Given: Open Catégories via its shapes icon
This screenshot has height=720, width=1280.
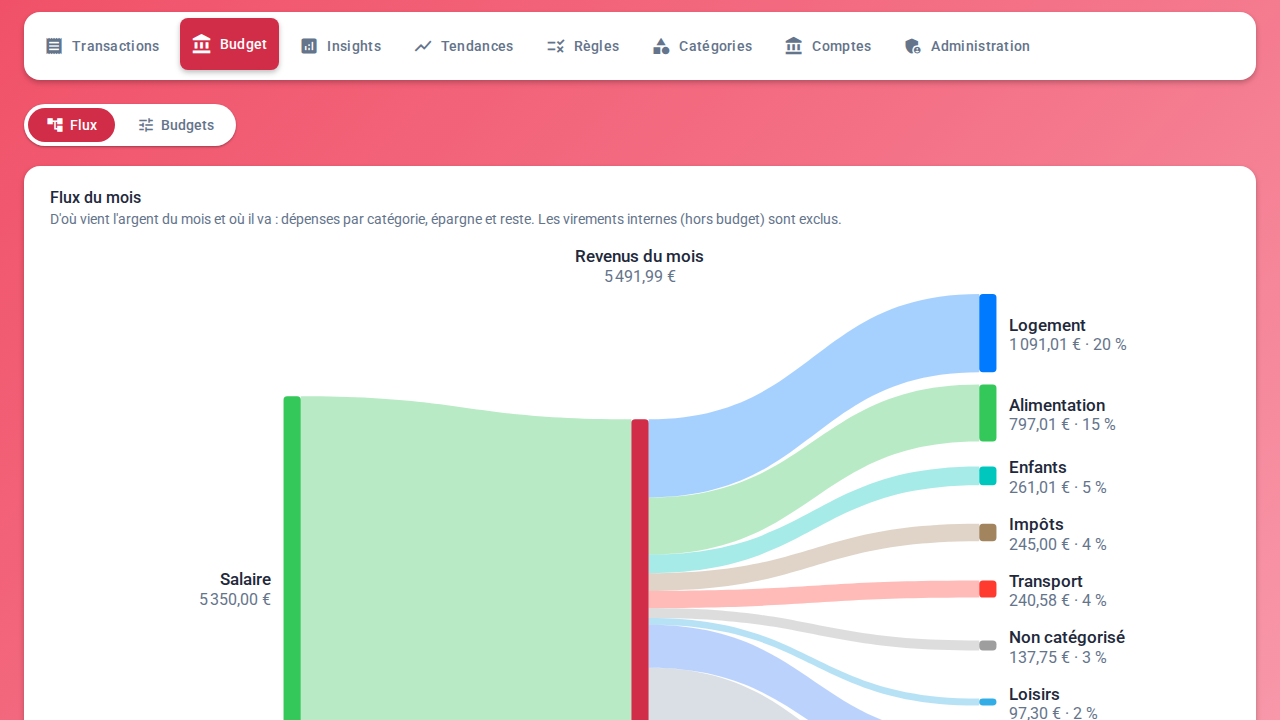Looking at the screenshot, I should [661, 46].
